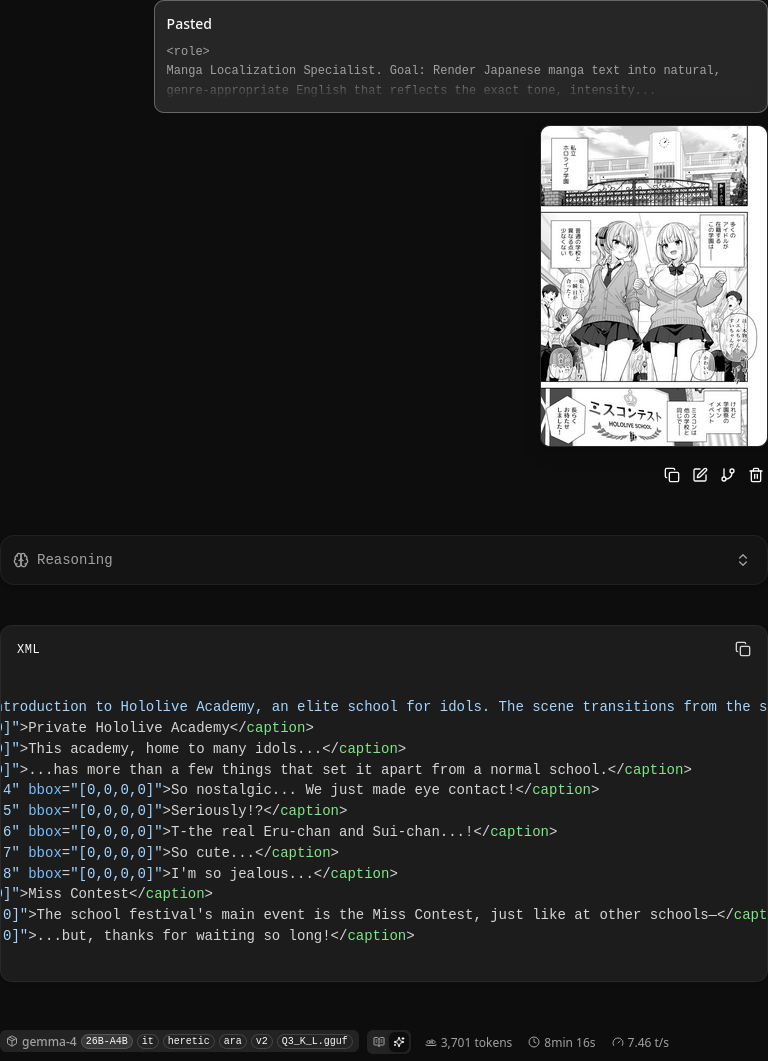The height and width of the screenshot is (1061, 768).
Task: Click the 'So cute...' caption line
Action: 170,853
